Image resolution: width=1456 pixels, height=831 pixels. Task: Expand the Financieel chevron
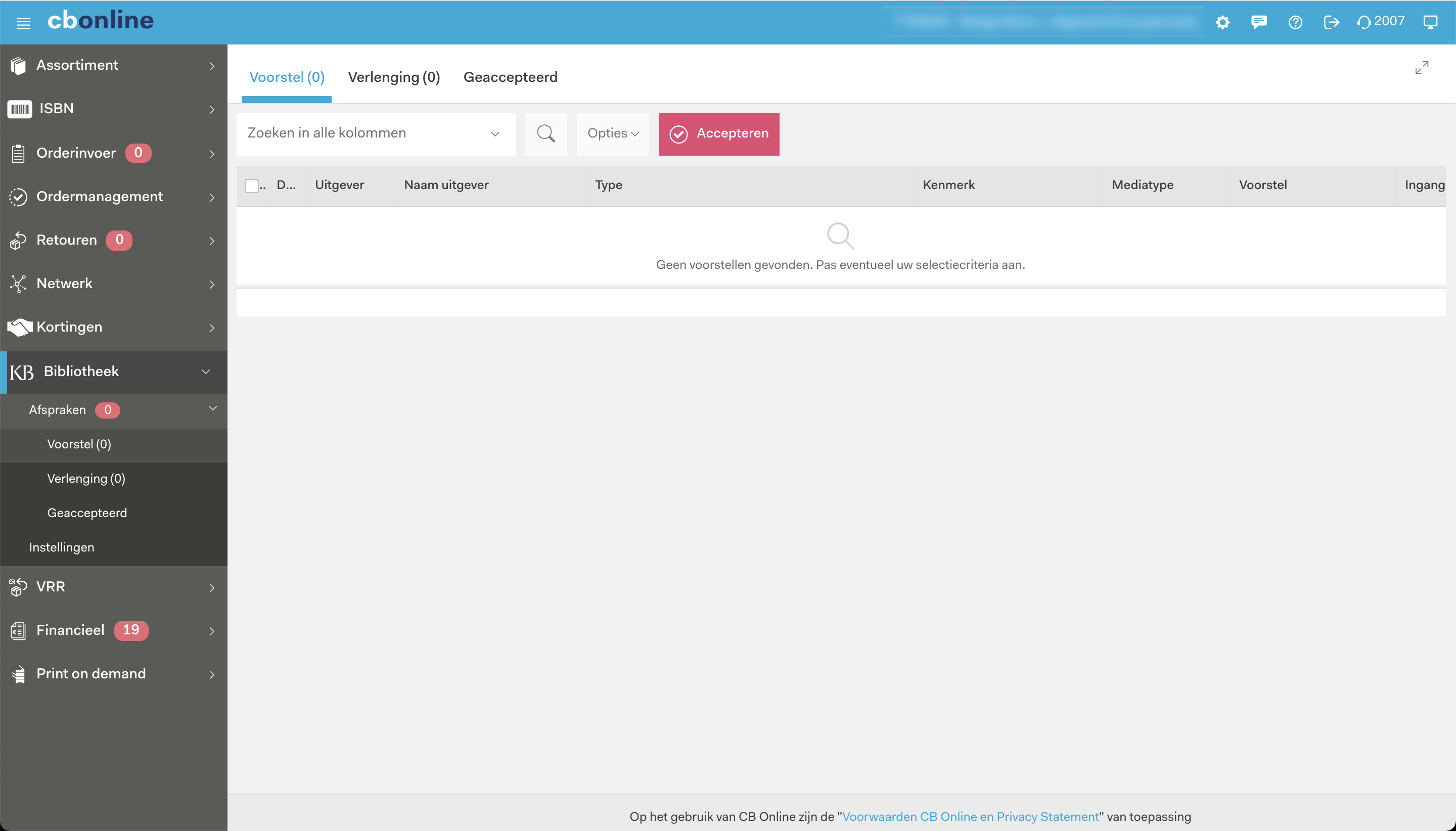(x=212, y=631)
